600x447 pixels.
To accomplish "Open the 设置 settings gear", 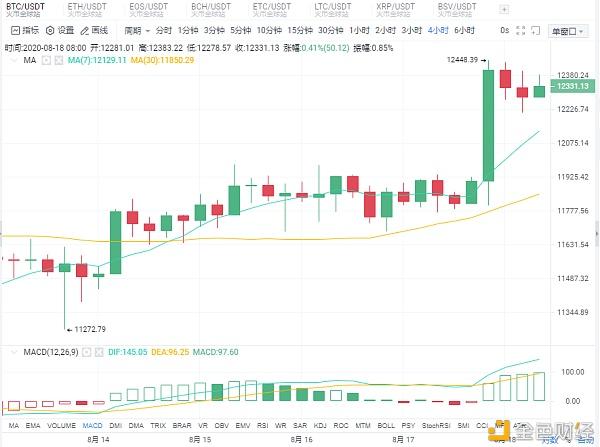I will pos(60,30).
